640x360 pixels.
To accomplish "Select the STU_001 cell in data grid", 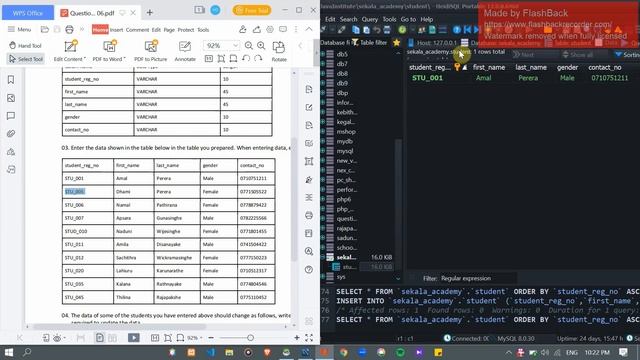I will (x=427, y=78).
